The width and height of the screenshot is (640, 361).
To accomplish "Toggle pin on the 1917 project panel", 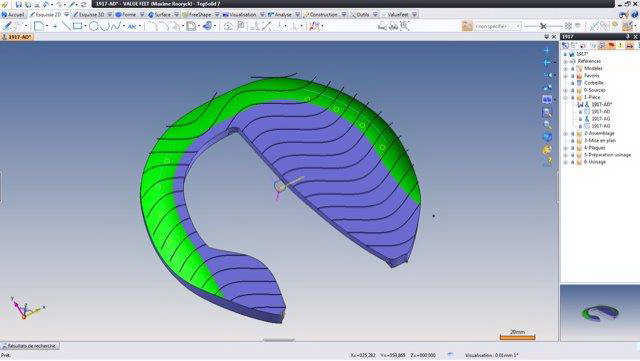I will point(628,37).
